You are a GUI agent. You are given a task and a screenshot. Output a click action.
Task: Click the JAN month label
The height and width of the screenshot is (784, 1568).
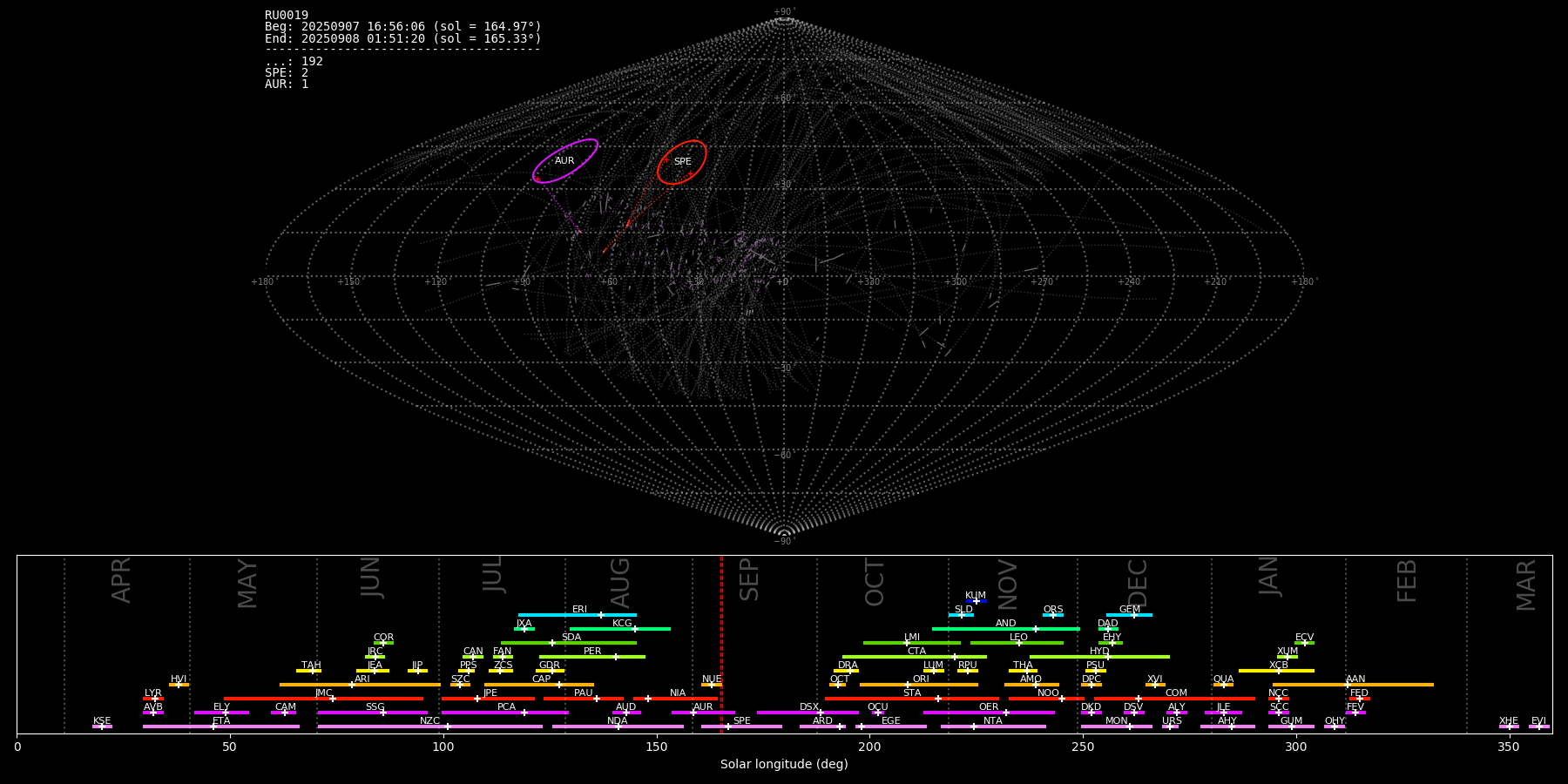click(x=1269, y=576)
